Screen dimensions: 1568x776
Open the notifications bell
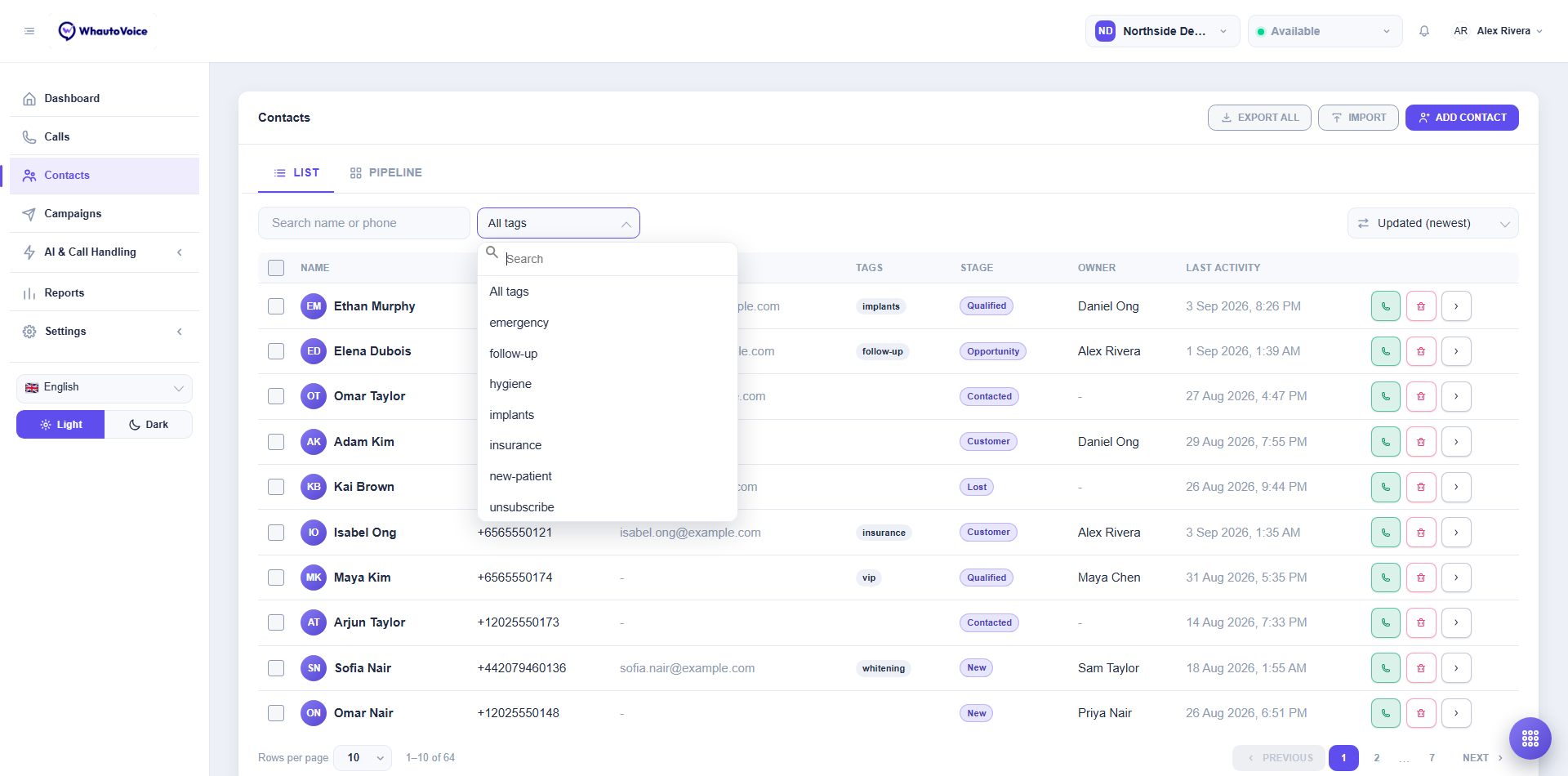click(1424, 31)
